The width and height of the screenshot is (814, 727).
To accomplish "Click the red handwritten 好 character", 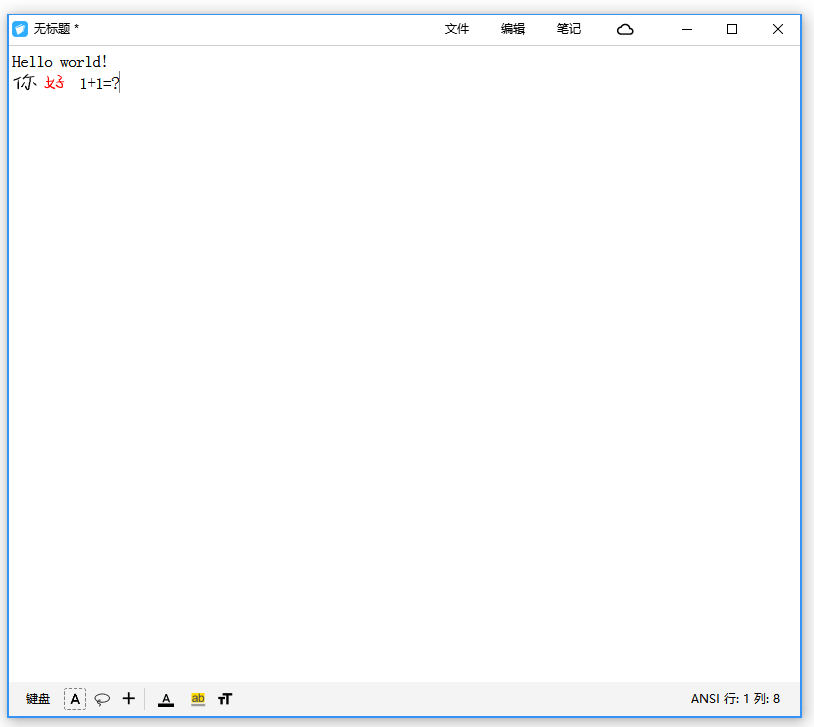I will (x=55, y=82).
